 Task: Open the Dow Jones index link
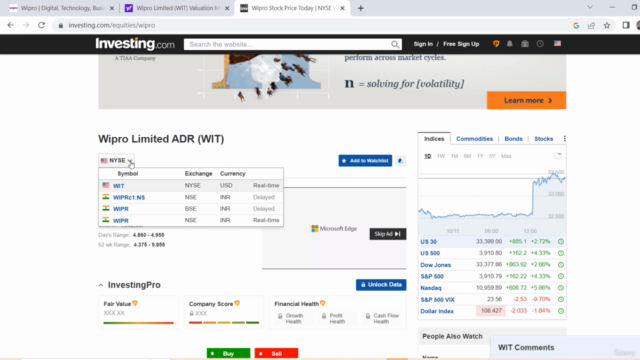436,265
